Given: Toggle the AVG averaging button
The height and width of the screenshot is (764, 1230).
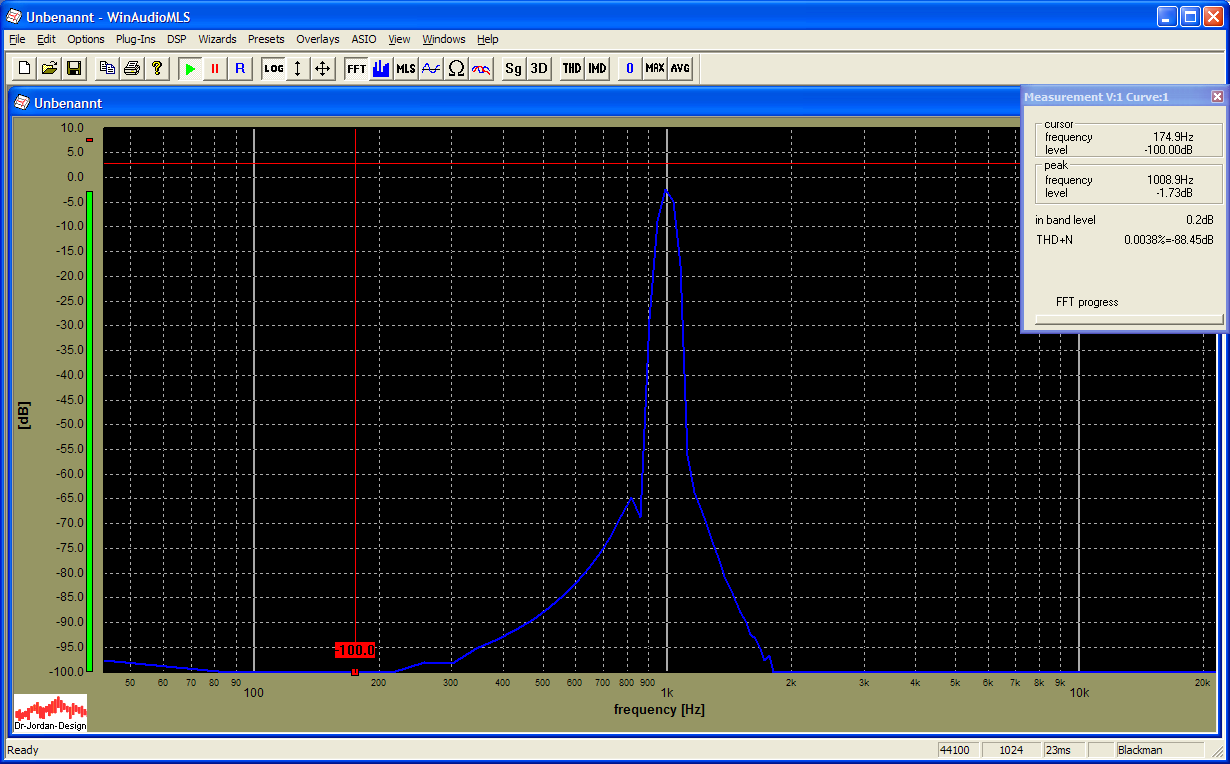Looking at the screenshot, I should (680, 69).
